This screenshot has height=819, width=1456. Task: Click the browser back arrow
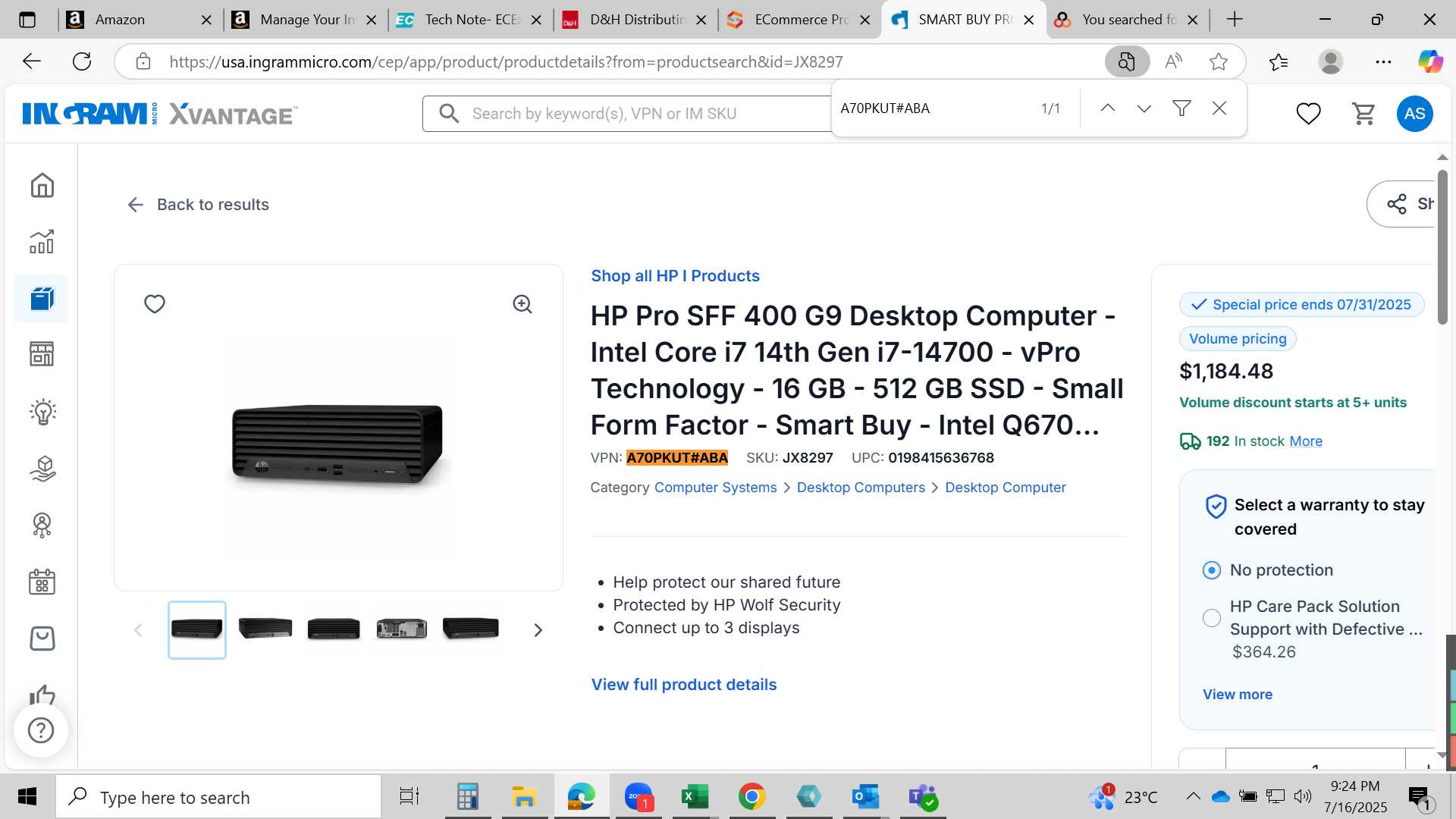(32, 61)
